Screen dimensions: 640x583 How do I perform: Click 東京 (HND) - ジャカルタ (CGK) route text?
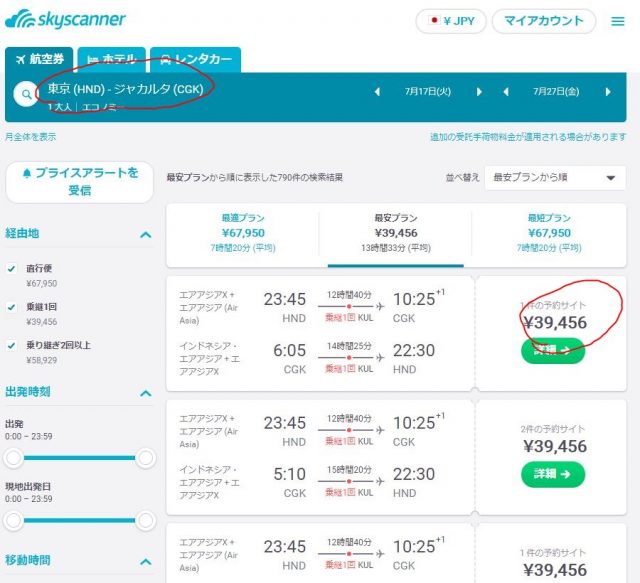click(125, 89)
